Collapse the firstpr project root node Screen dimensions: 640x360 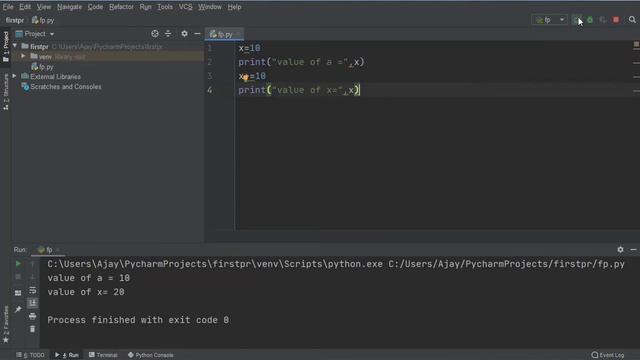15,46
